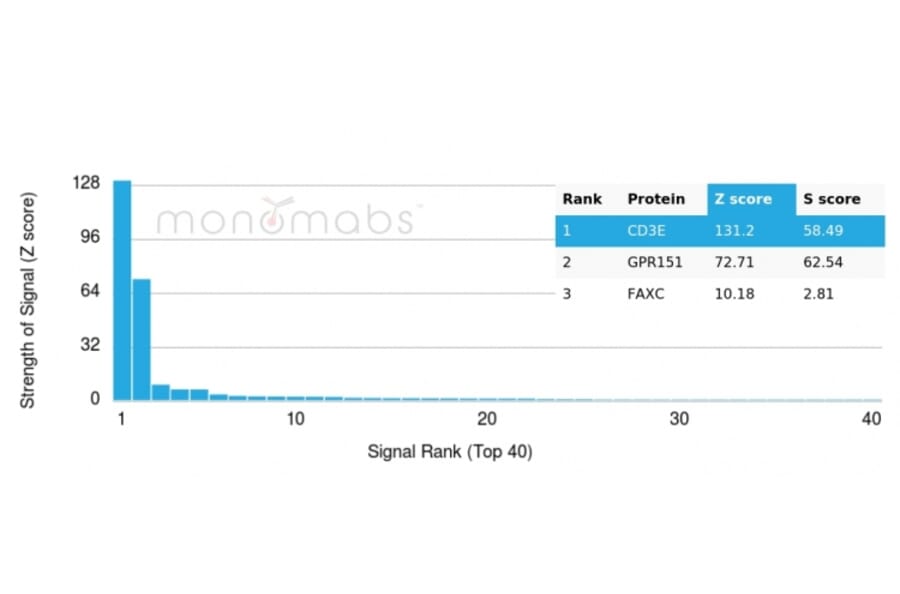Viewport: 900px width, 594px height.
Task: Click the 128 y-axis tick label
Action: click(86, 183)
